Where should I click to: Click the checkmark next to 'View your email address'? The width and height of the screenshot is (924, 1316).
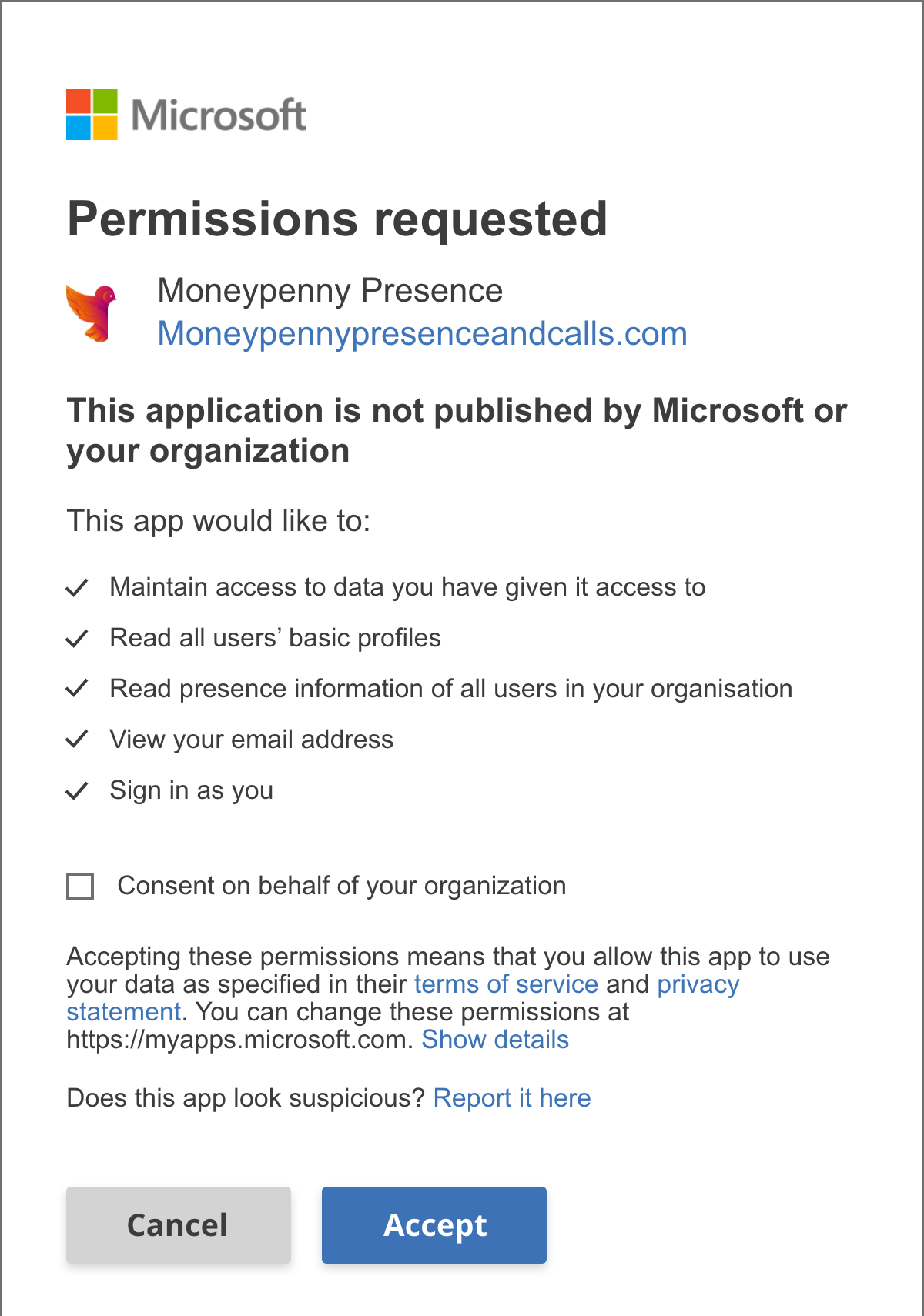coord(78,739)
